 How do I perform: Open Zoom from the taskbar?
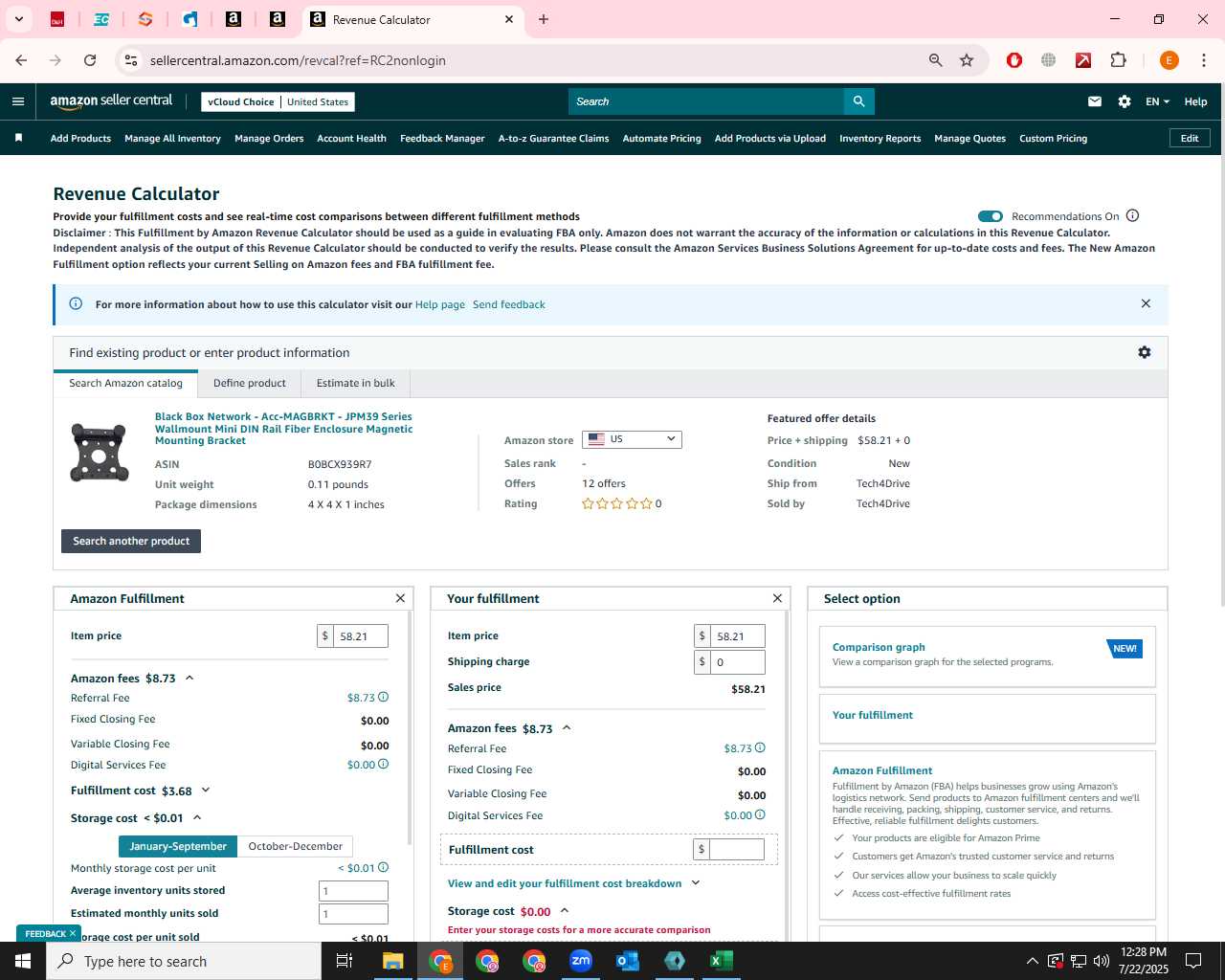[581, 961]
